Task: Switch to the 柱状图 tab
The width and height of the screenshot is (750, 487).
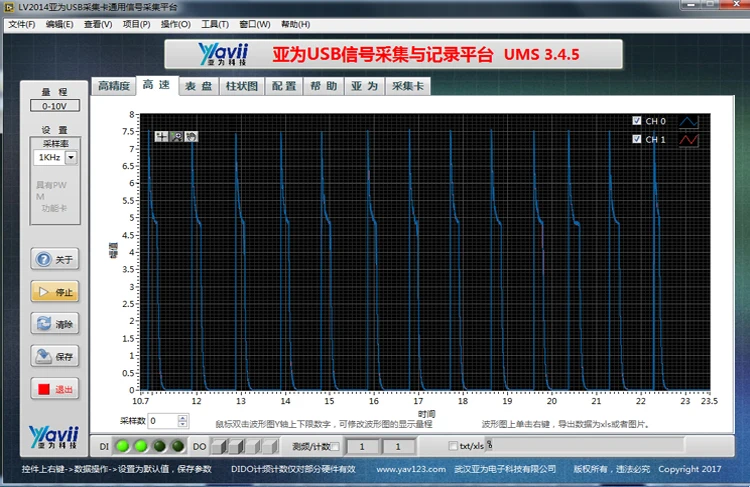Action: (242, 86)
